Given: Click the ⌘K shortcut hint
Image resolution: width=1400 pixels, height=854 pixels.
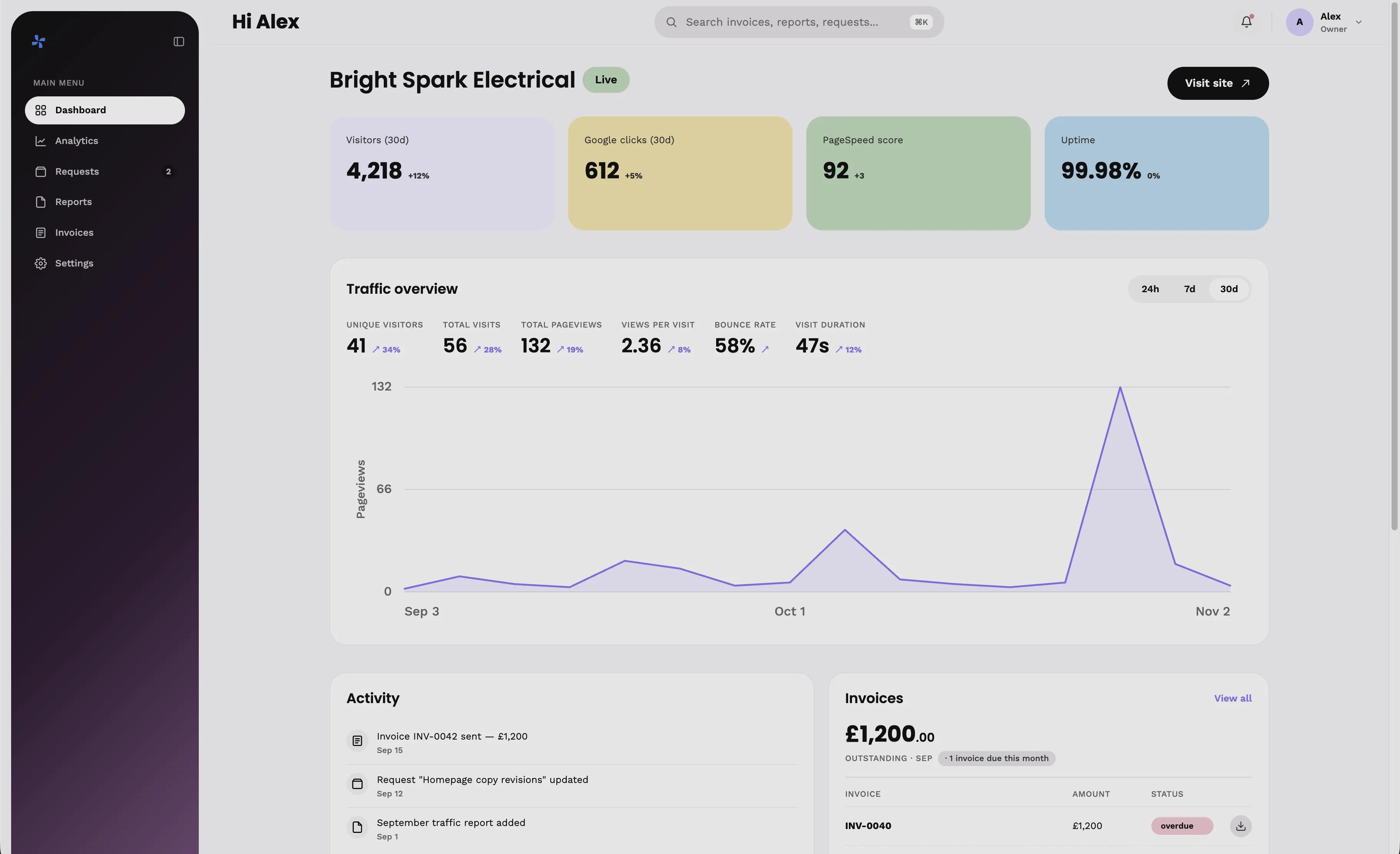Looking at the screenshot, I should click(x=921, y=22).
